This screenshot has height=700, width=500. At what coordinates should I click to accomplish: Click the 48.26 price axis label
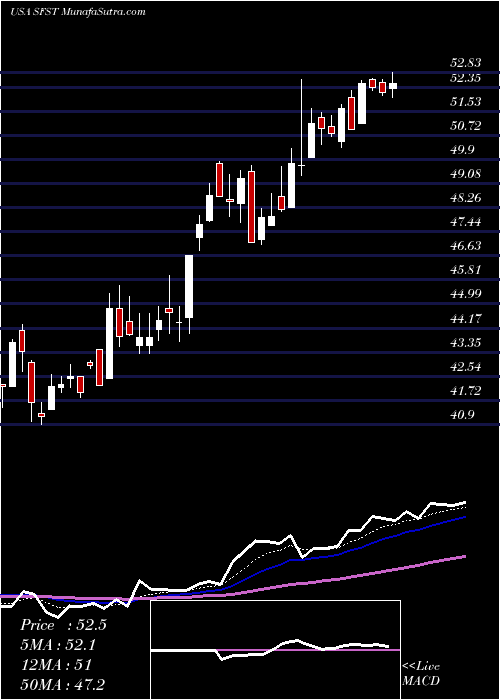point(465,199)
